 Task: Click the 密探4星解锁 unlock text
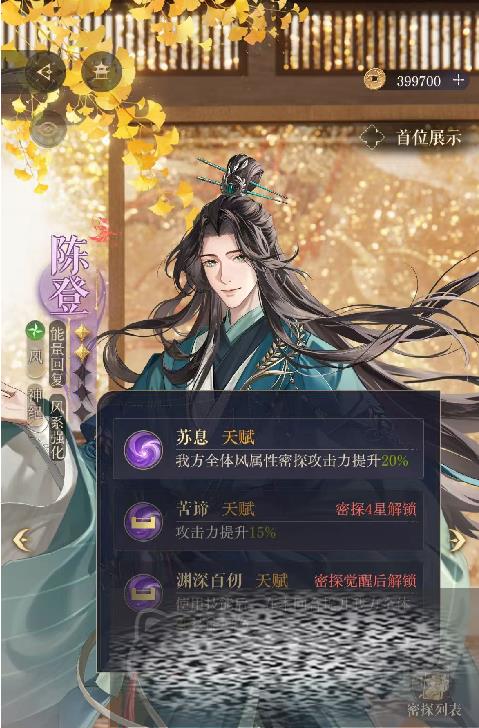point(376,509)
